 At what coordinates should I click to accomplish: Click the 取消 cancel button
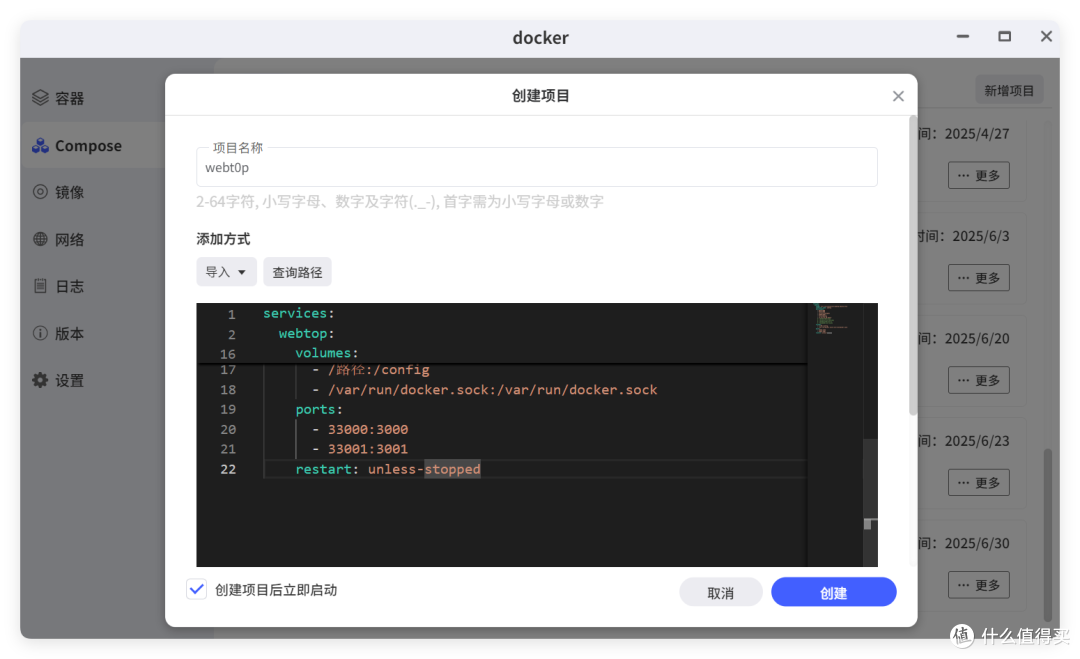[x=720, y=592]
